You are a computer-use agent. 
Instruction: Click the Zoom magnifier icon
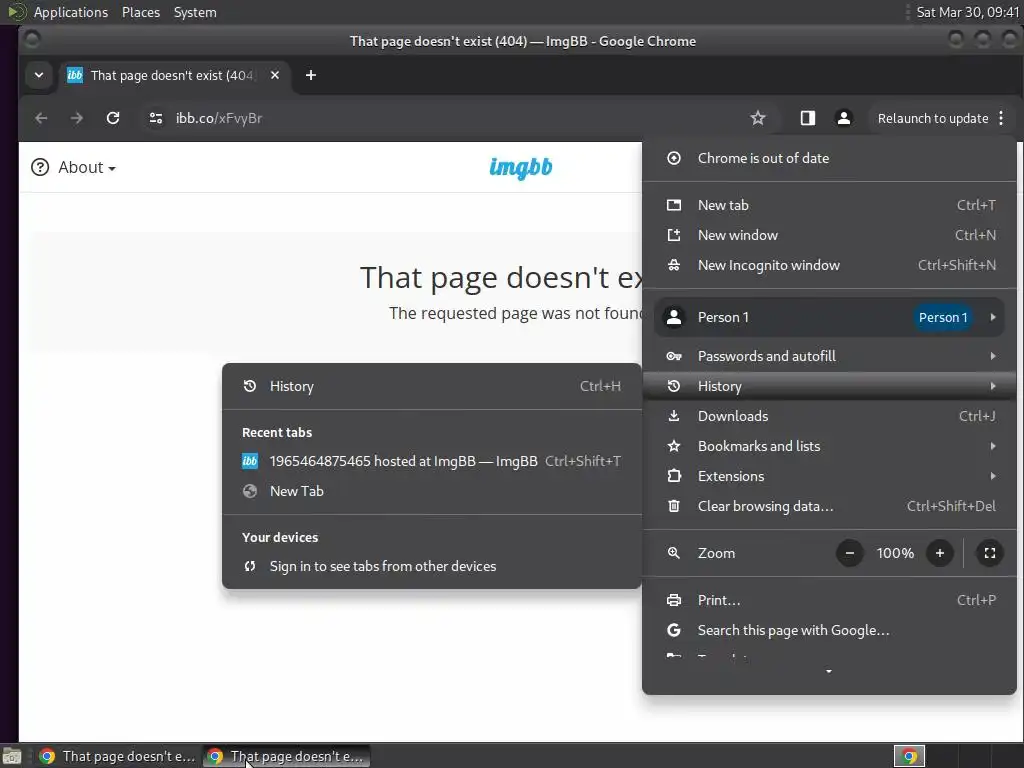[x=674, y=553]
